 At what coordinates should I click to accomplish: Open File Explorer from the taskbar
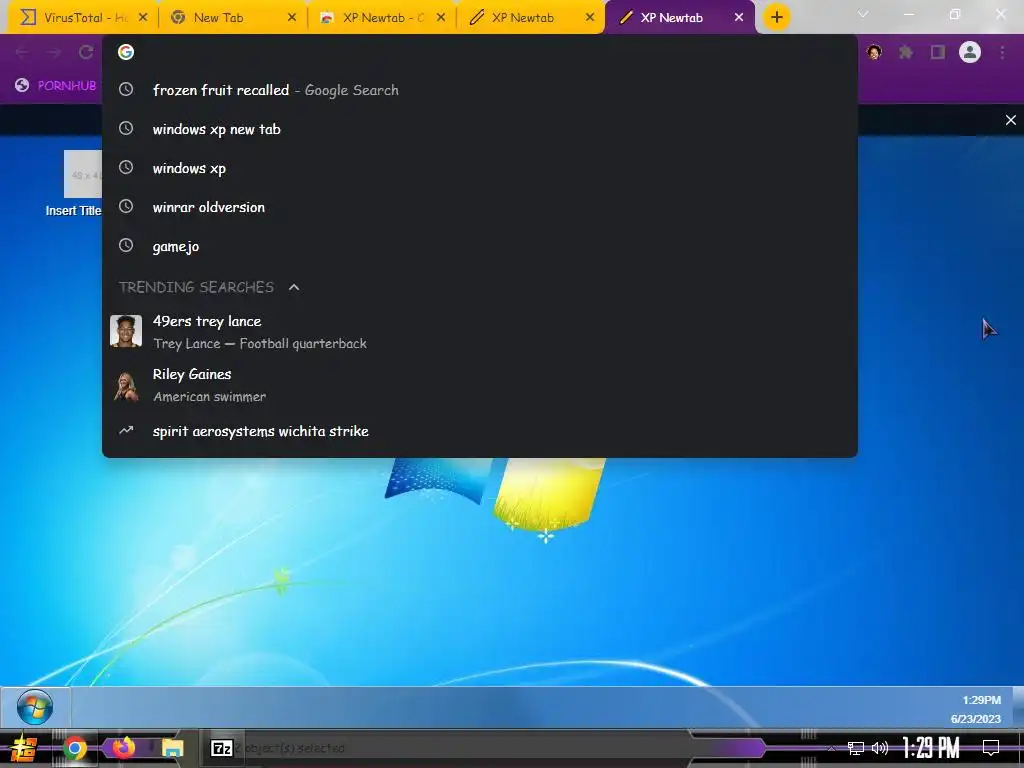tap(173, 748)
